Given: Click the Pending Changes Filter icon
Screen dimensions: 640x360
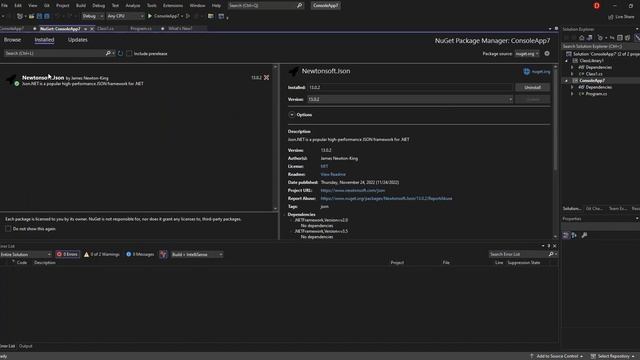Looking at the screenshot, I should coord(600,38).
